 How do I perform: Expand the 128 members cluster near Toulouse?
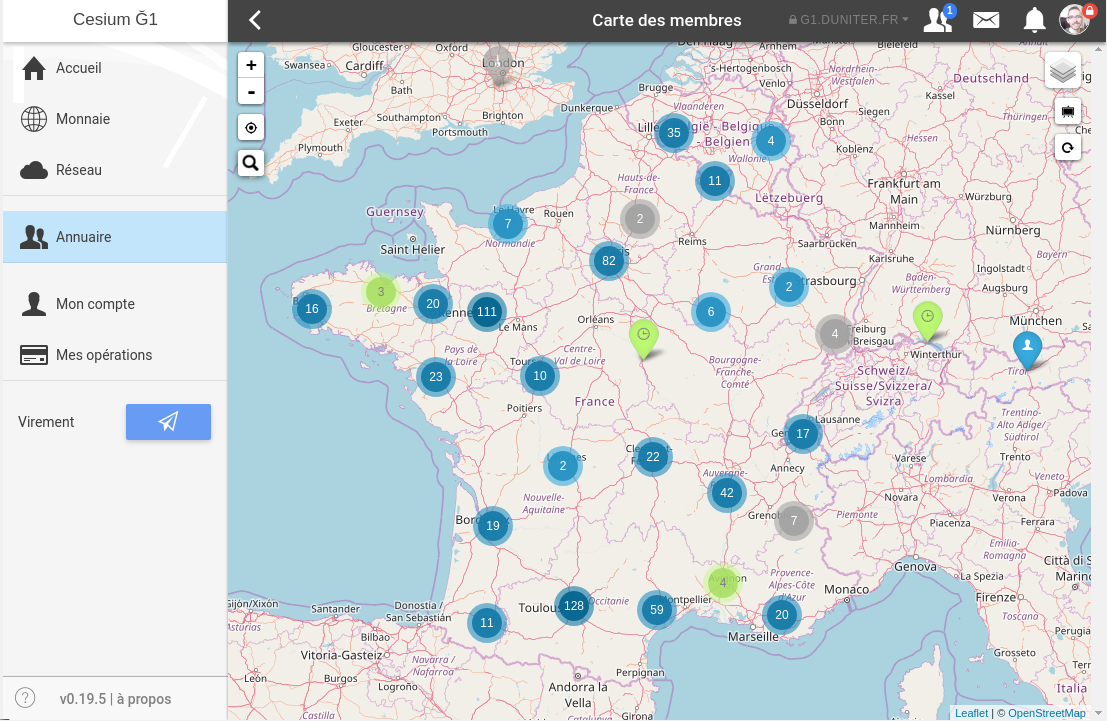(x=573, y=605)
